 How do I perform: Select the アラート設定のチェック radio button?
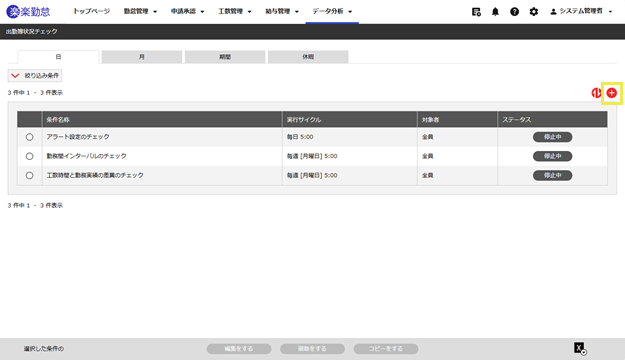click(29, 137)
